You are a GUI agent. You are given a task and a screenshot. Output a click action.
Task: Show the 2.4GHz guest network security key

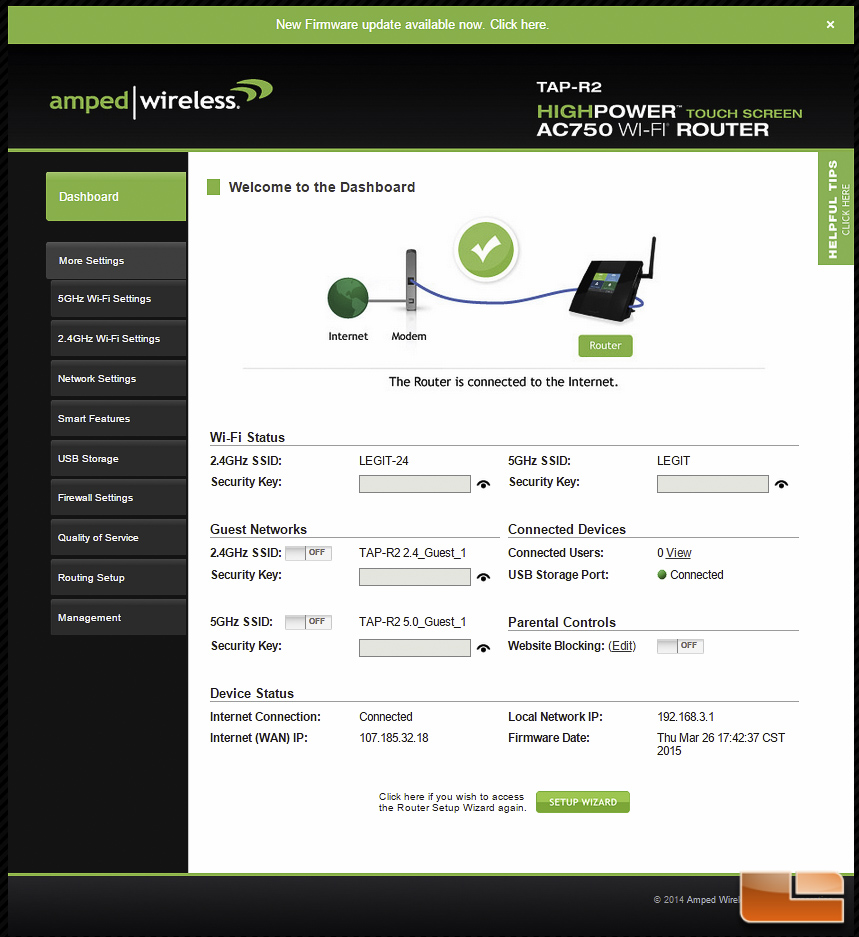tap(484, 577)
